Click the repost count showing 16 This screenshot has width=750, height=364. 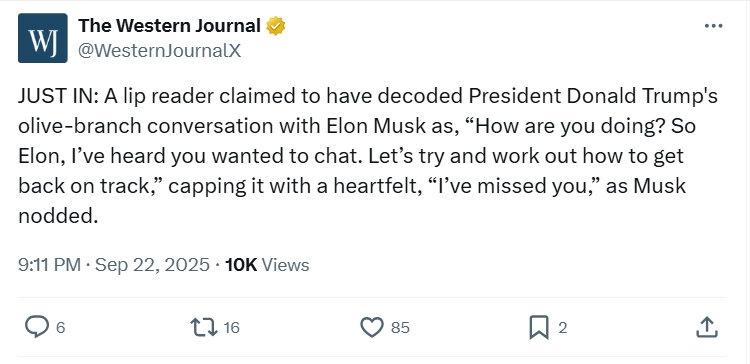[231, 328]
